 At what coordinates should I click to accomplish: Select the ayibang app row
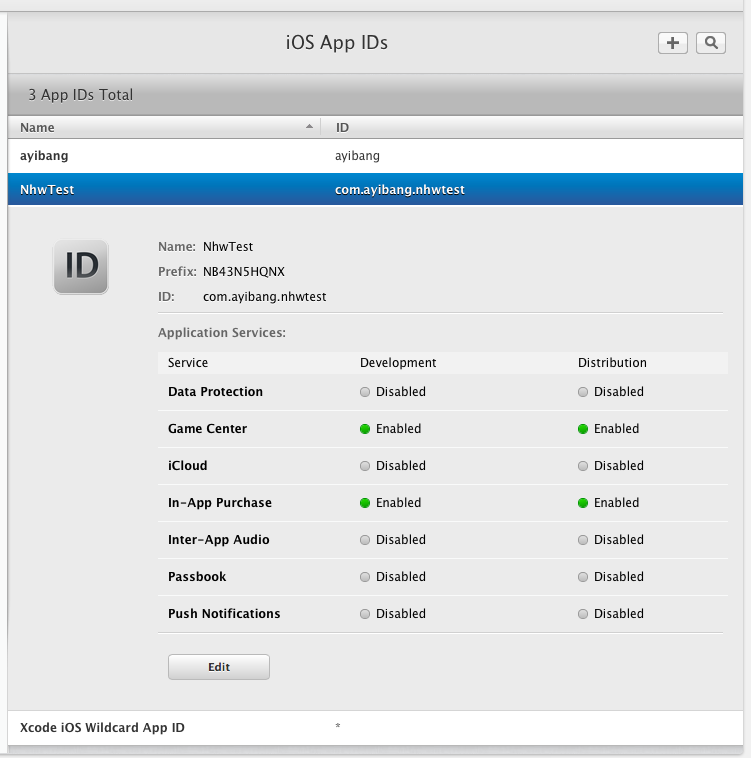[x=376, y=156]
